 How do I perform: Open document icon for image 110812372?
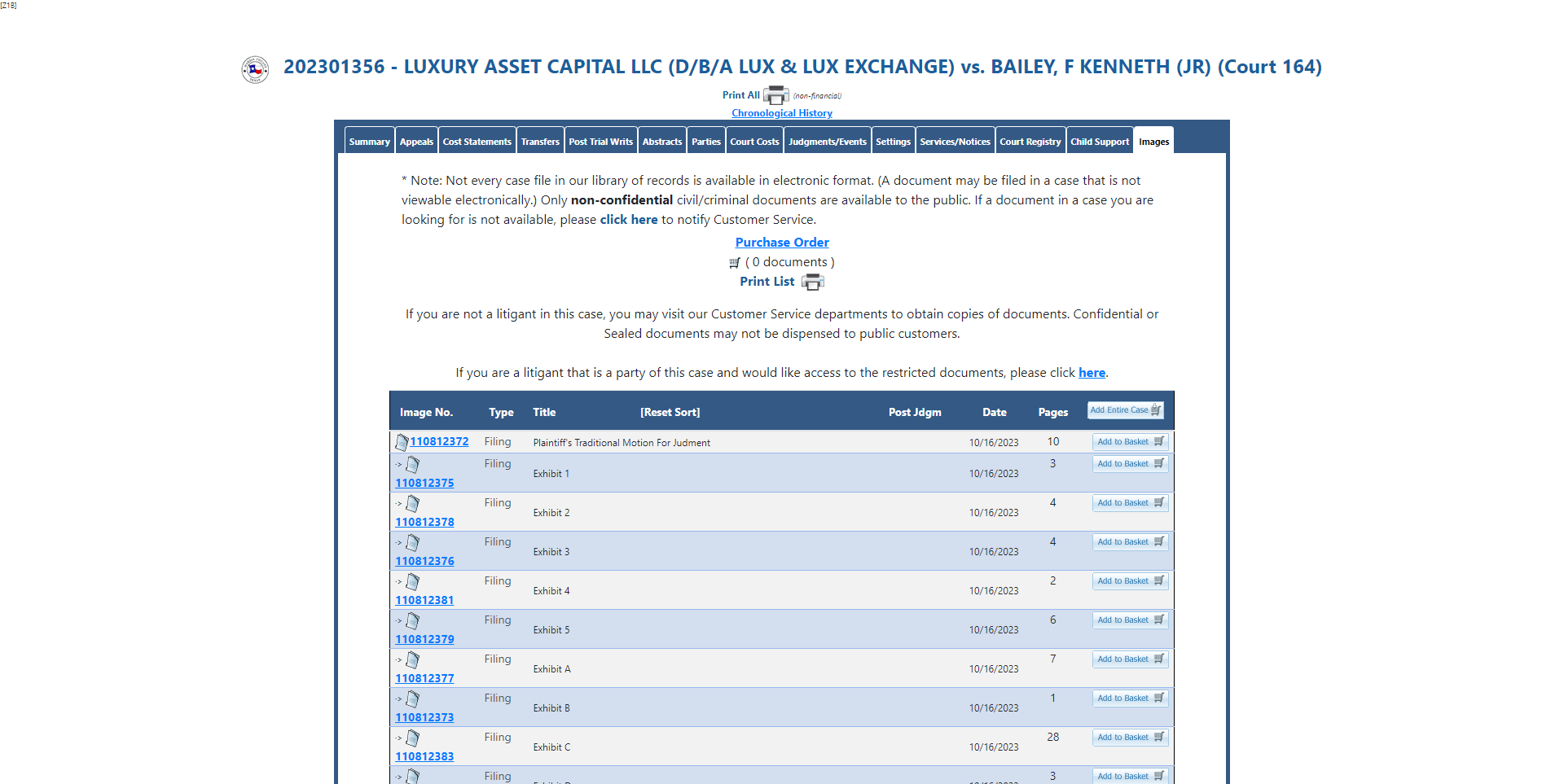[x=402, y=442]
